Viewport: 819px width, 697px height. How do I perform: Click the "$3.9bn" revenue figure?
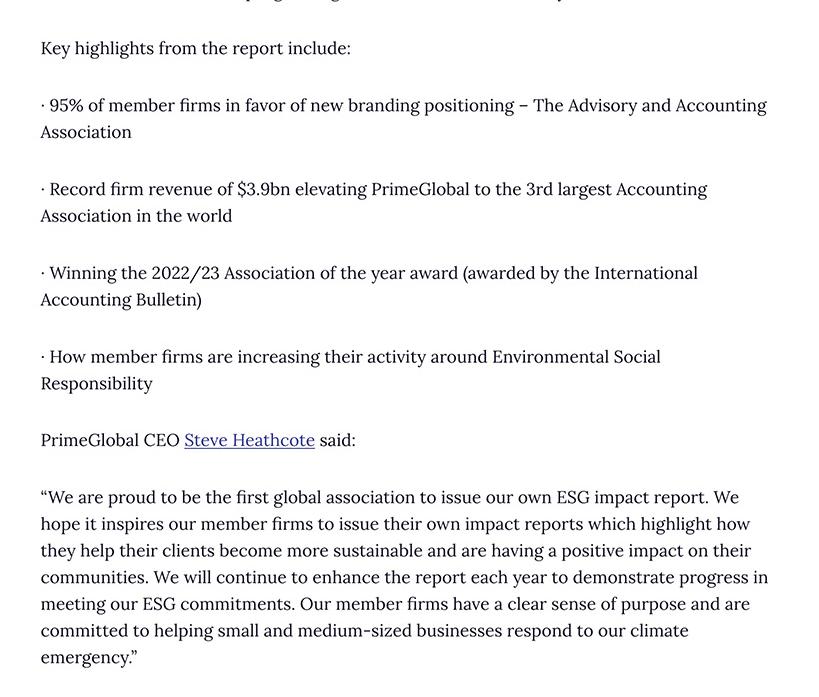point(263,190)
